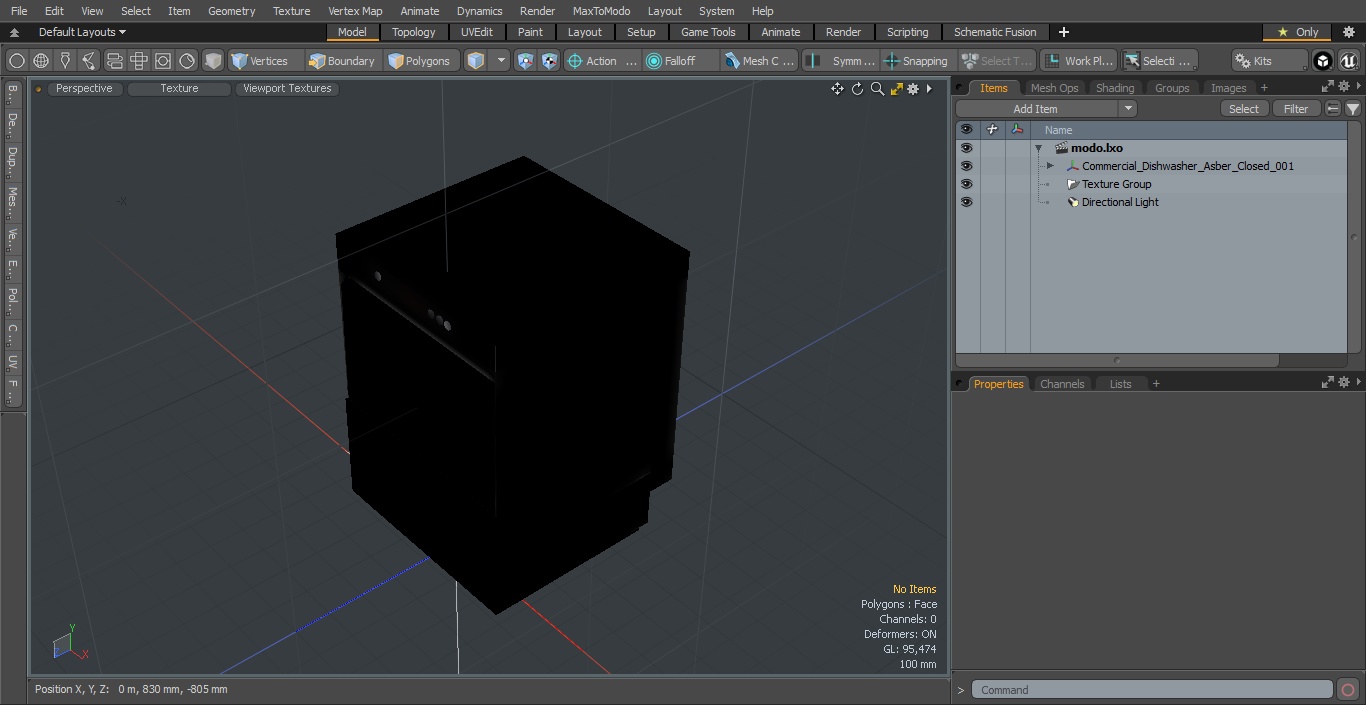
Task: Collapse the modo.lxo scene tree
Action: point(1039,148)
